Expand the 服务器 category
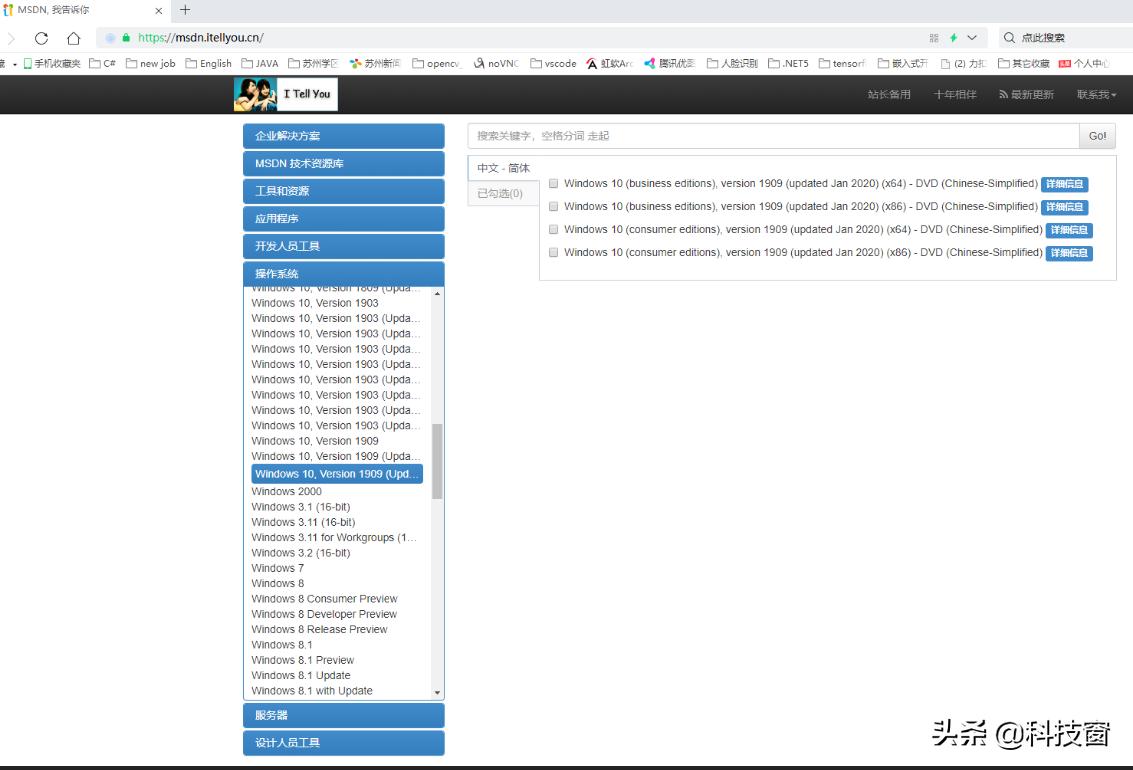 [x=343, y=715]
